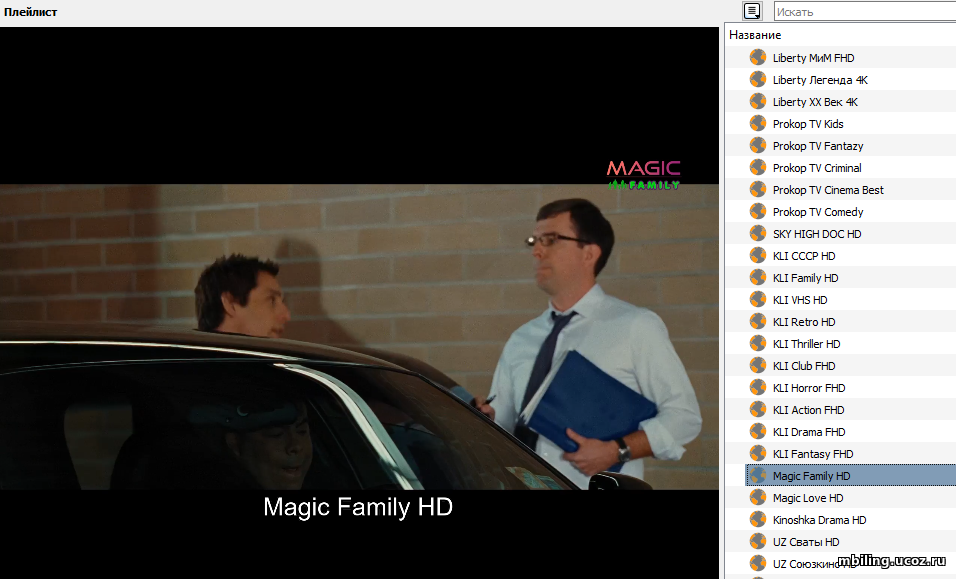
Task: Choose Prokop TV Comedy from the playlist
Action: click(x=818, y=212)
